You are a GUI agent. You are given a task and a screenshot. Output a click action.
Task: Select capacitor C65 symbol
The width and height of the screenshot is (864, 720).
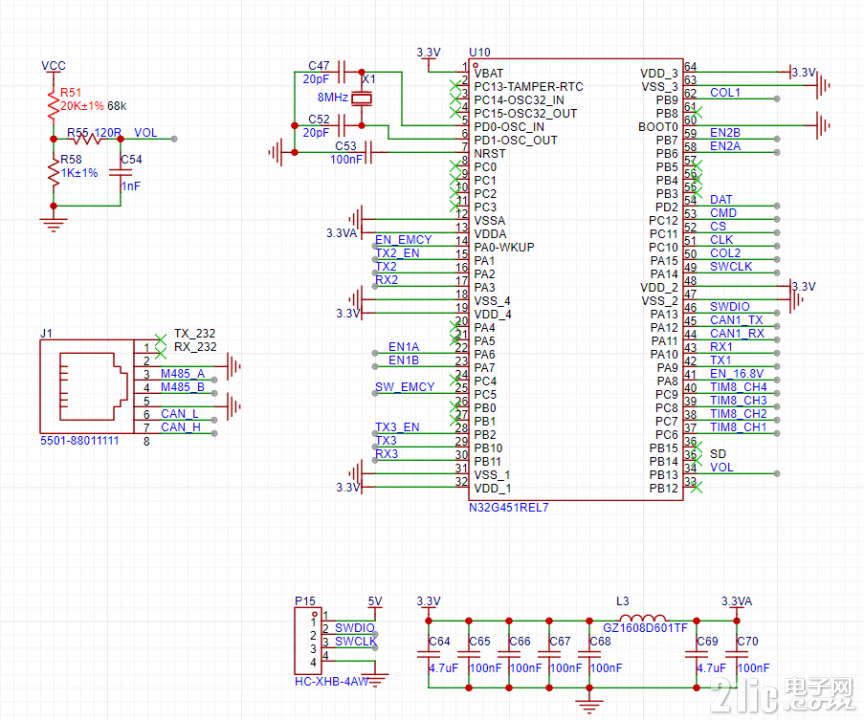tap(469, 654)
